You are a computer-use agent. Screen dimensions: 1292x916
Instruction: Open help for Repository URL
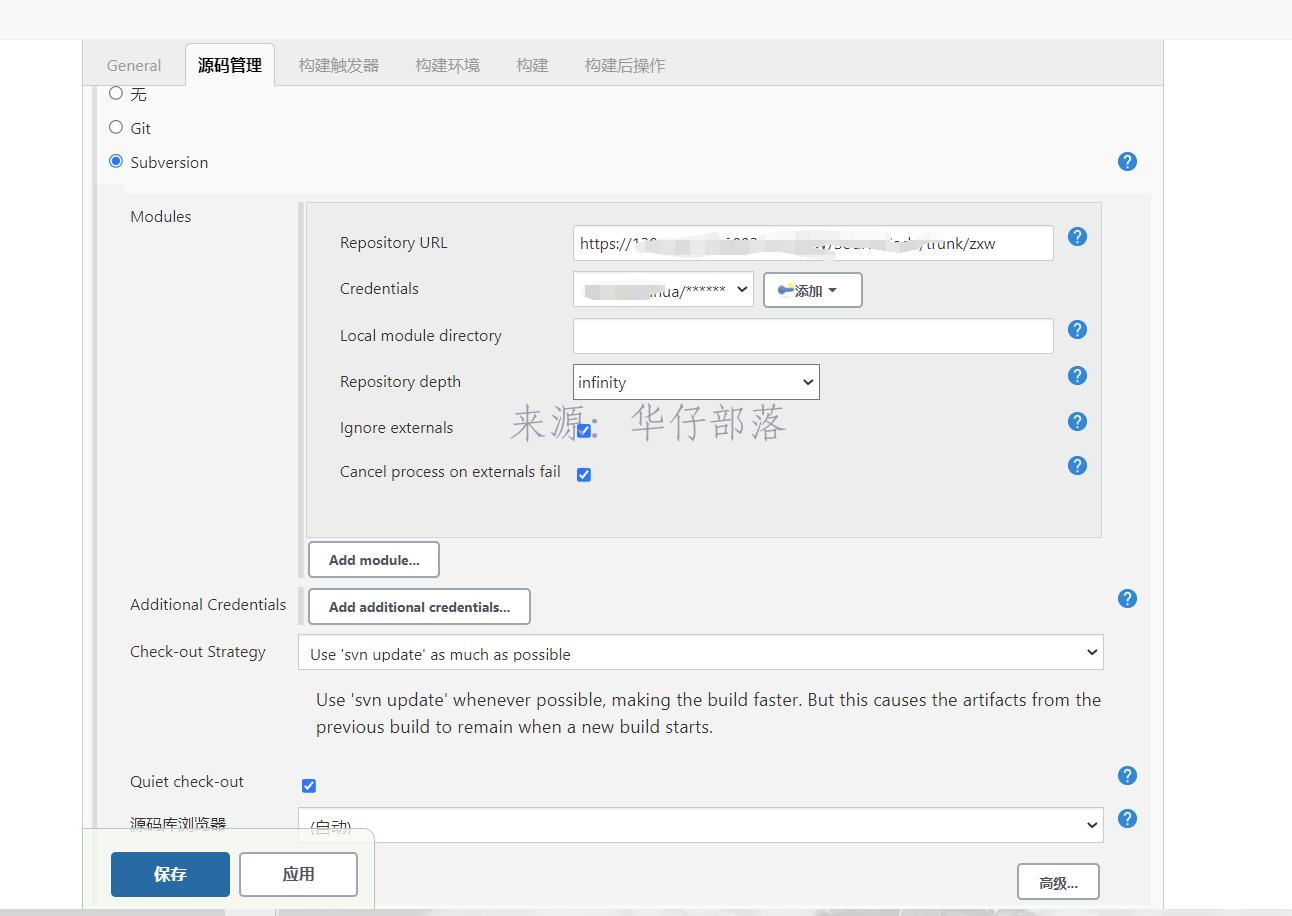(x=1077, y=237)
